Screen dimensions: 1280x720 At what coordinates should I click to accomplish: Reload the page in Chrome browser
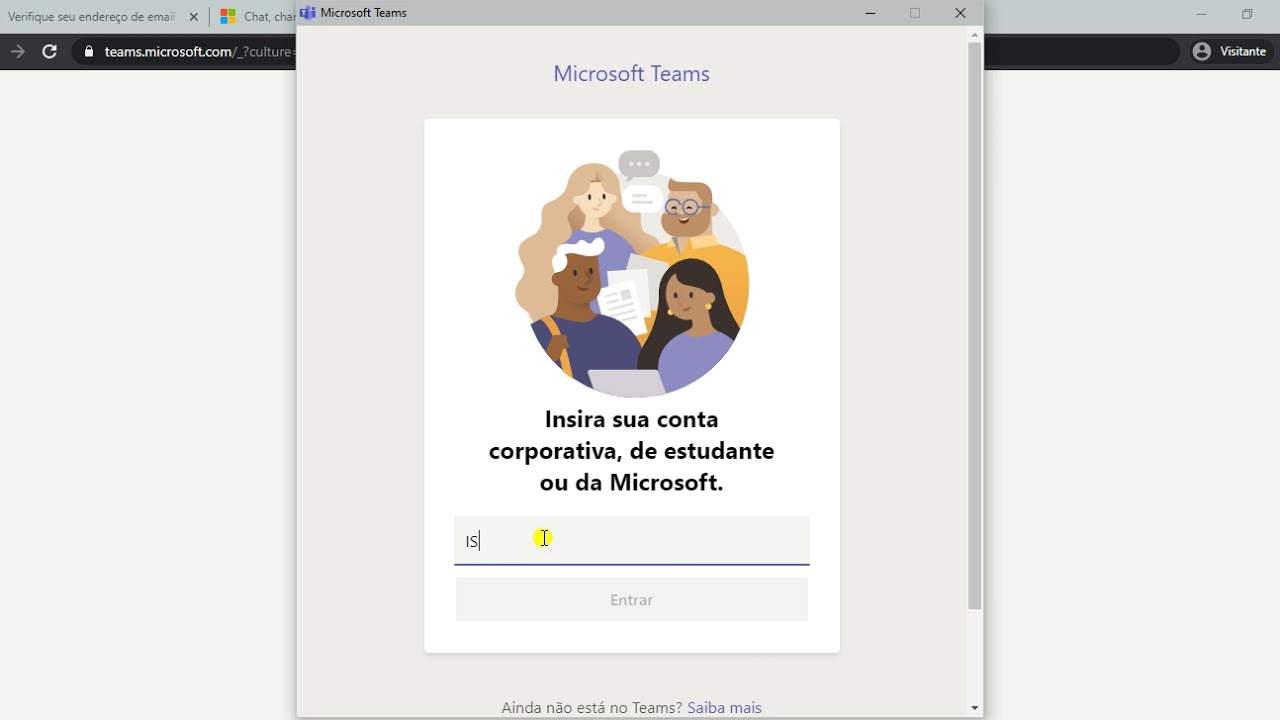tap(49, 52)
